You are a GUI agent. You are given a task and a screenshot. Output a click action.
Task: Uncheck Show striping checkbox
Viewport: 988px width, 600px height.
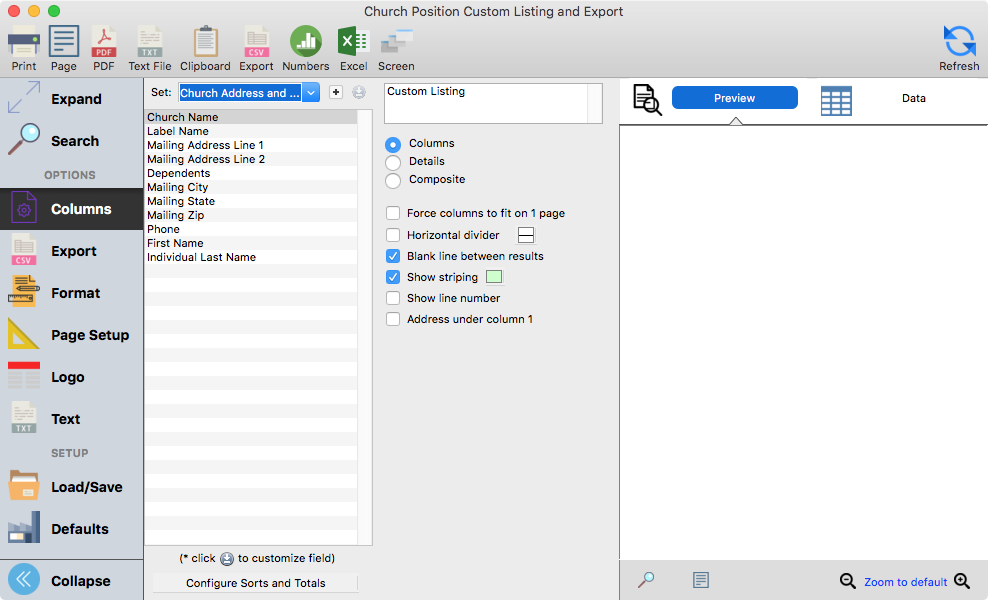click(393, 277)
